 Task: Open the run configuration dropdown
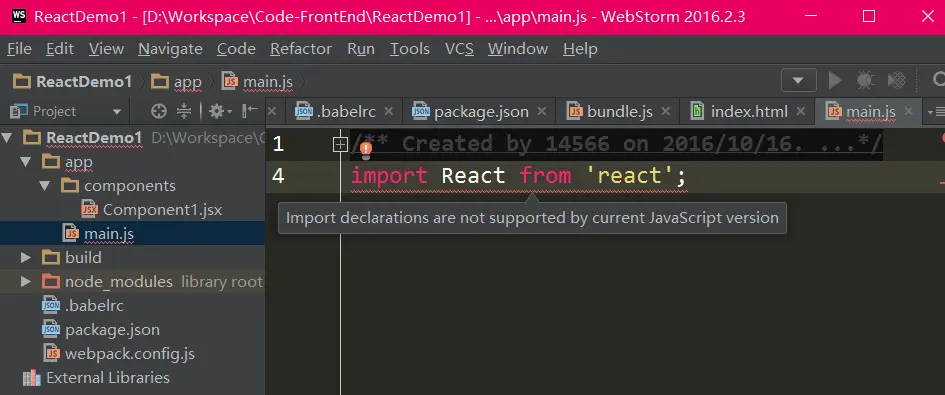(799, 80)
